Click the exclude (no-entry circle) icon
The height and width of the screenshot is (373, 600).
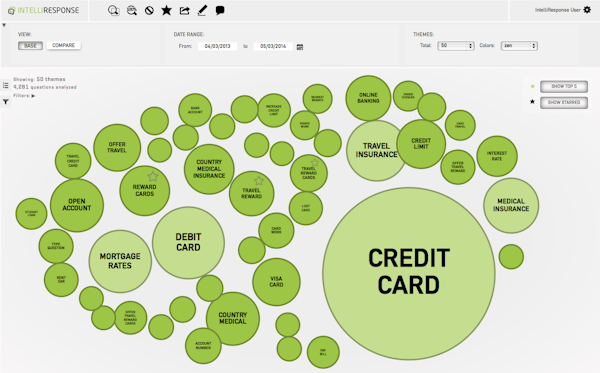pos(149,10)
